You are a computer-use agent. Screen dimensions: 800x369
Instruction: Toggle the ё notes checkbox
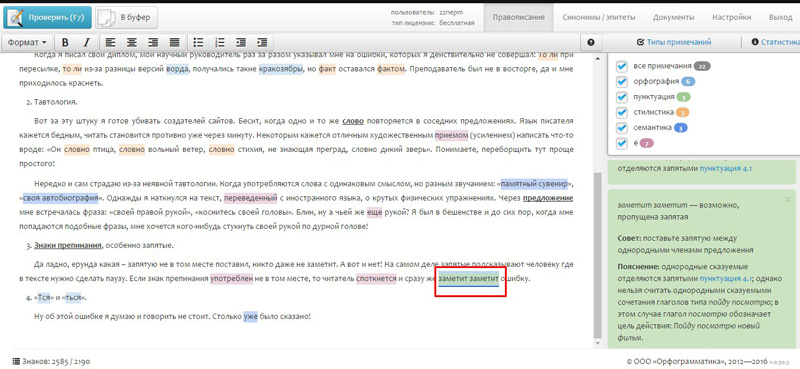621,143
